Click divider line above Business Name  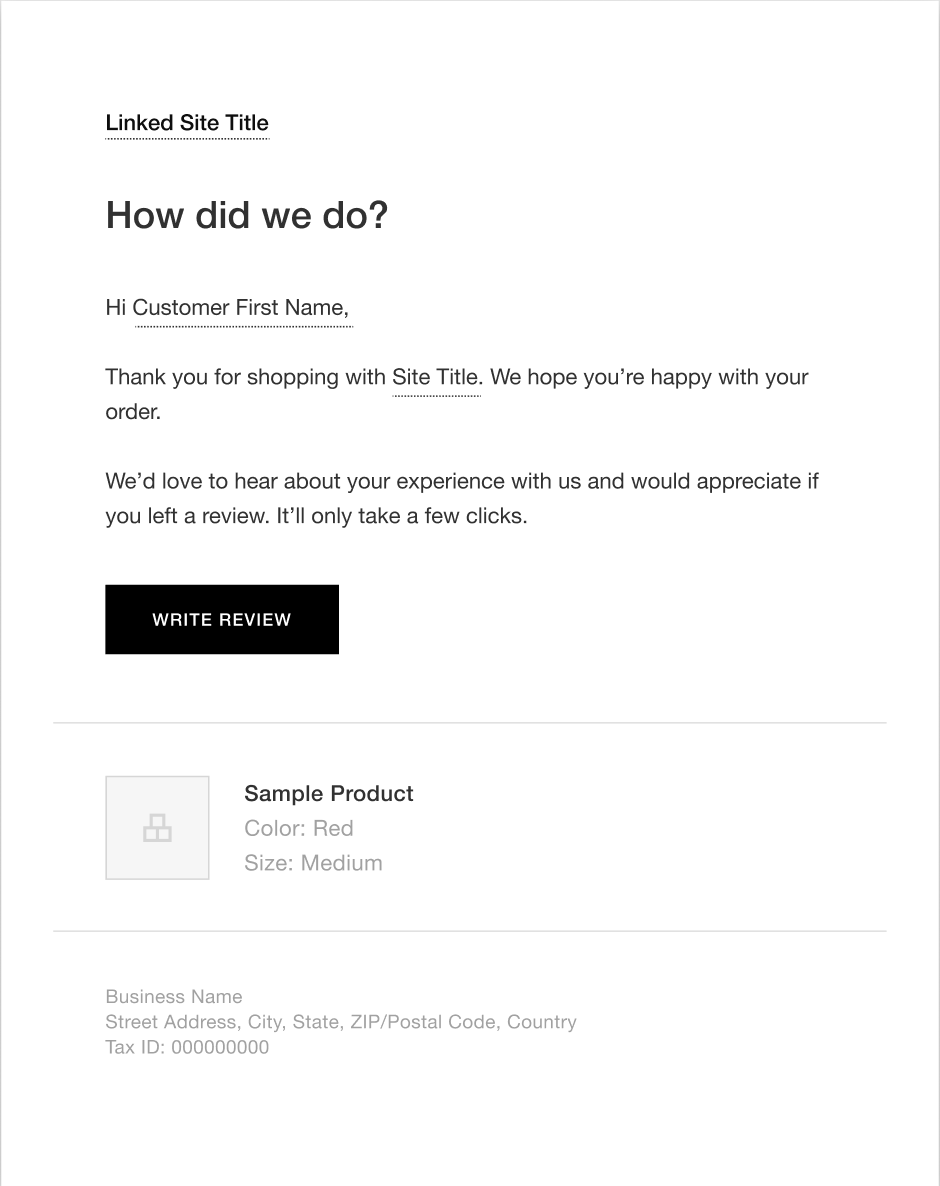(470, 931)
